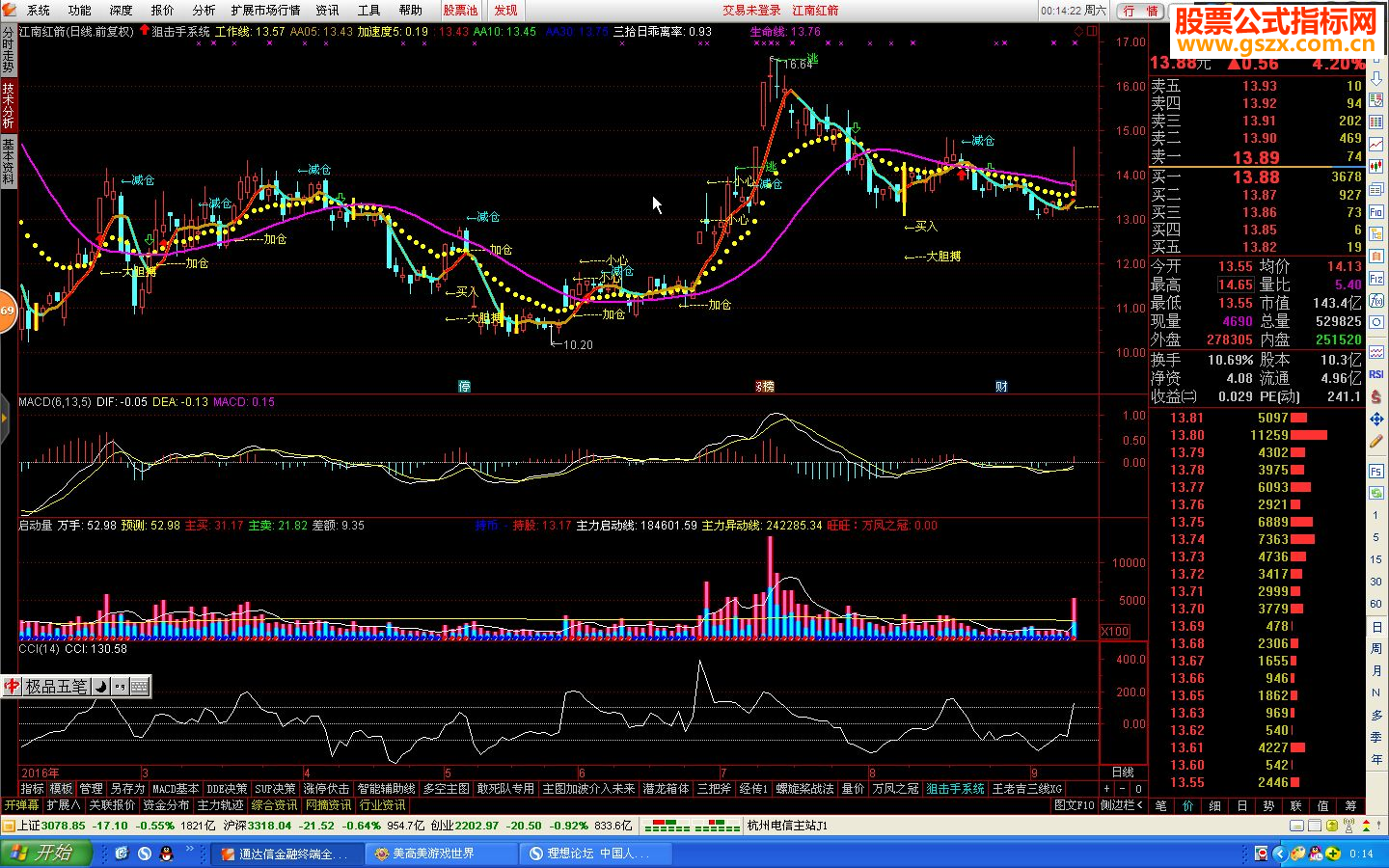
Task: Open the 报价 menu
Action: [x=163, y=10]
